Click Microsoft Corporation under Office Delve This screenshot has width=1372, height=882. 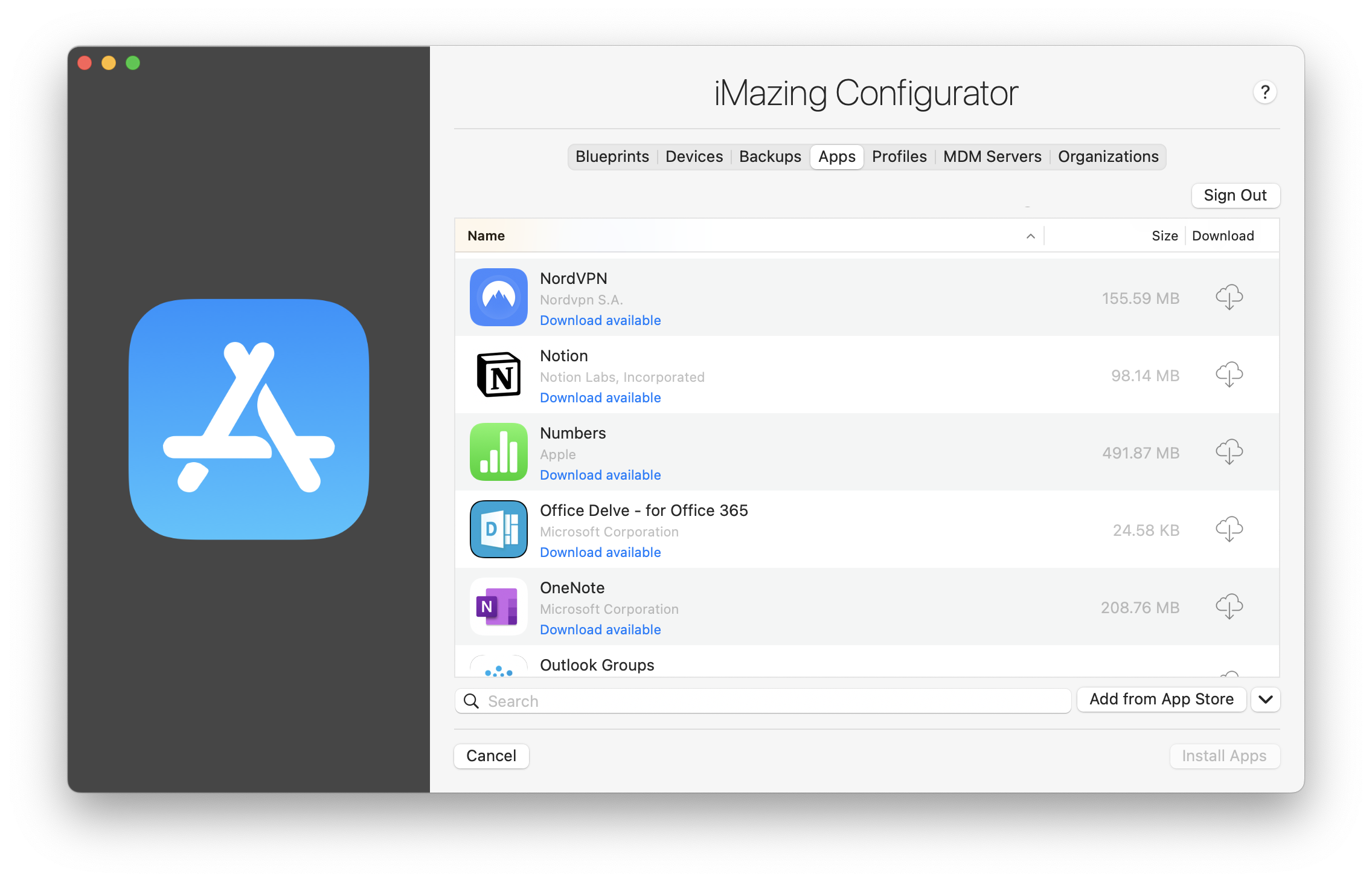pos(609,532)
